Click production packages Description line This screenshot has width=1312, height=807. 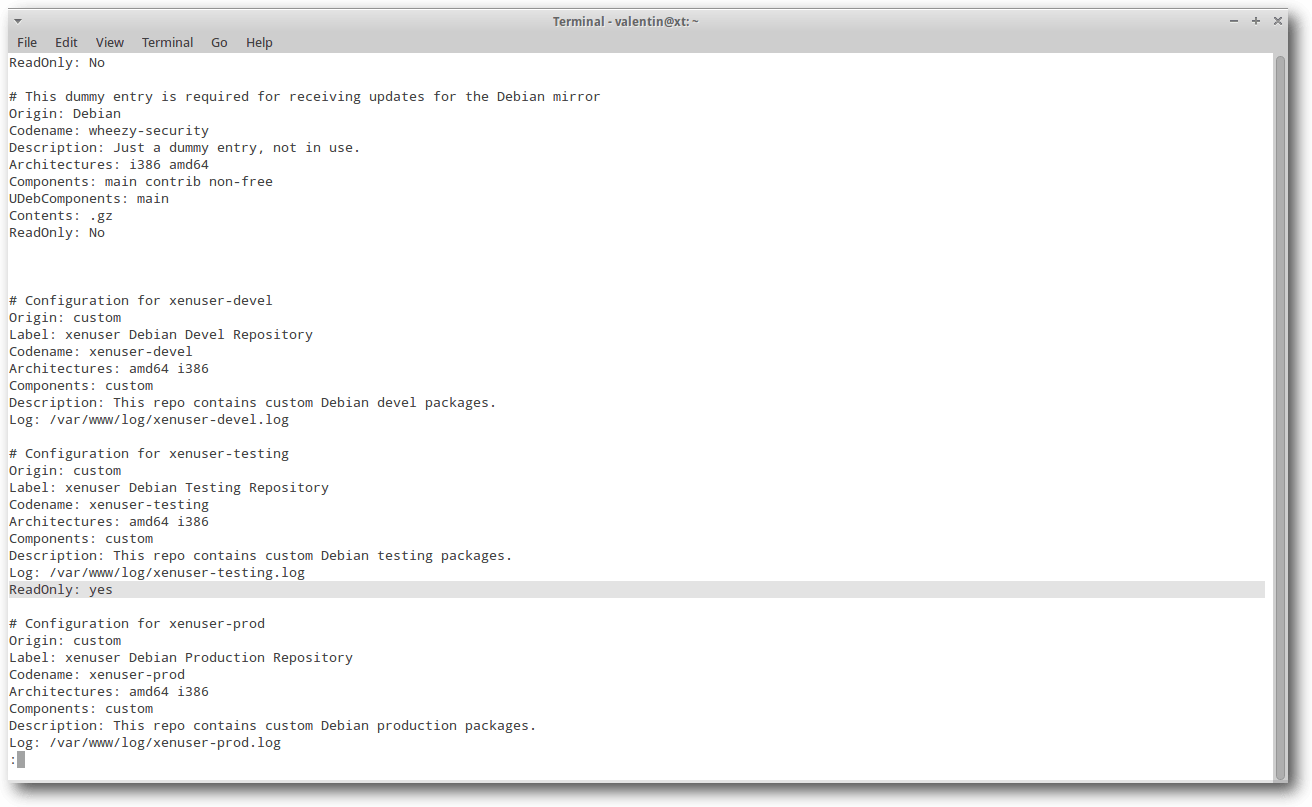[x=273, y=725]
